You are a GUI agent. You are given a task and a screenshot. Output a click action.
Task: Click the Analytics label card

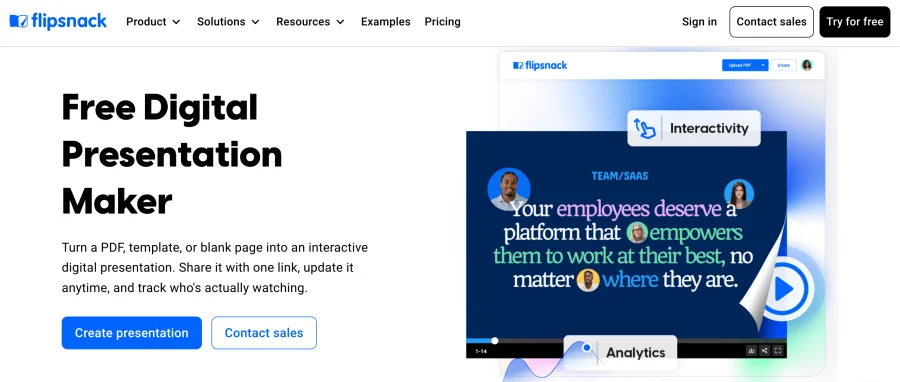620,352
